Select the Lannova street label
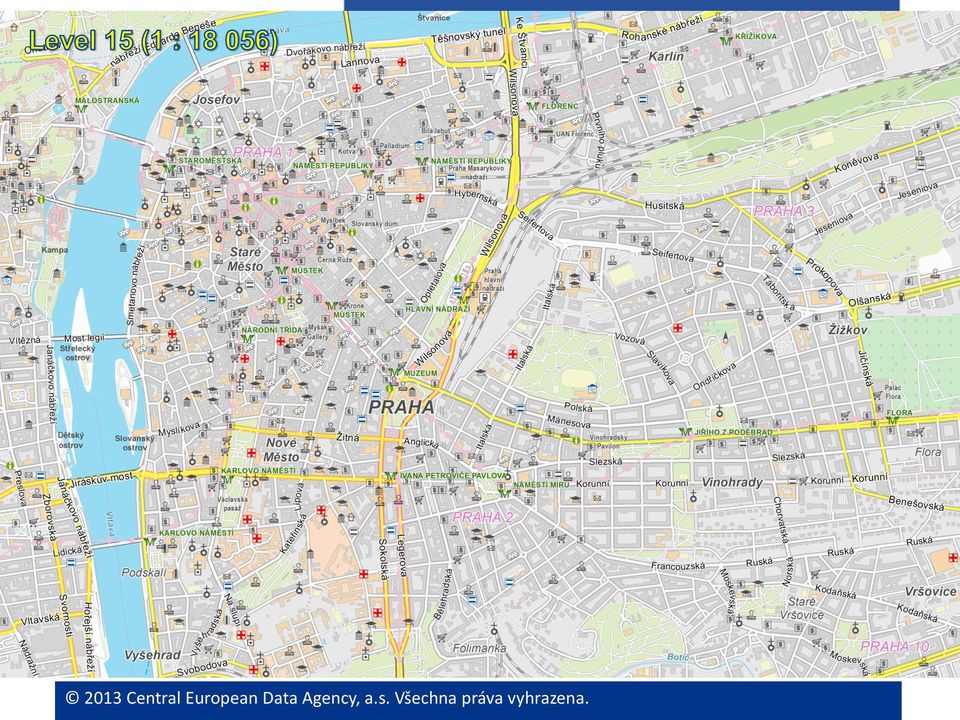The width and height of the screenshot is (960, 720). coord(360,62)
